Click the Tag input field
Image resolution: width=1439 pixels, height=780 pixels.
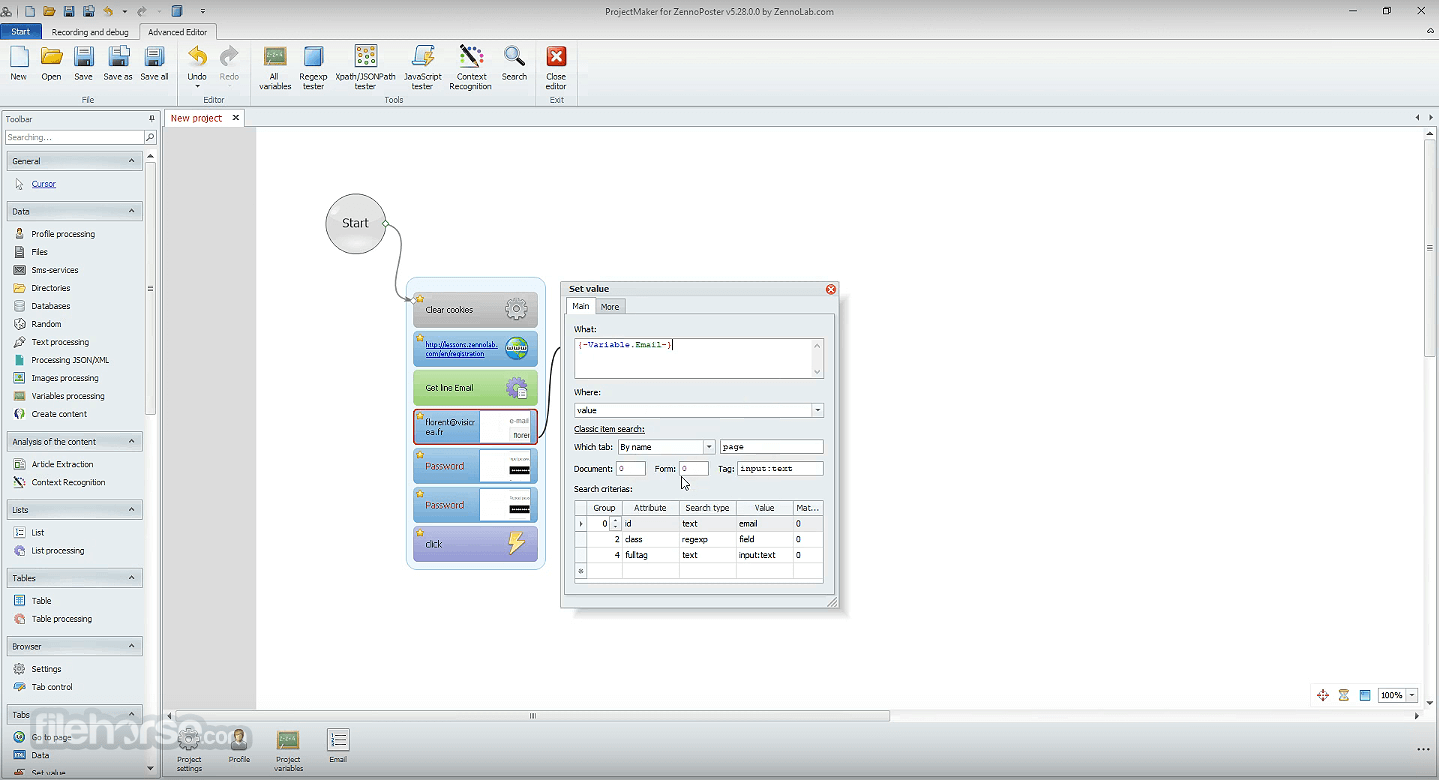pyautogui.click(x=780, y=468)
